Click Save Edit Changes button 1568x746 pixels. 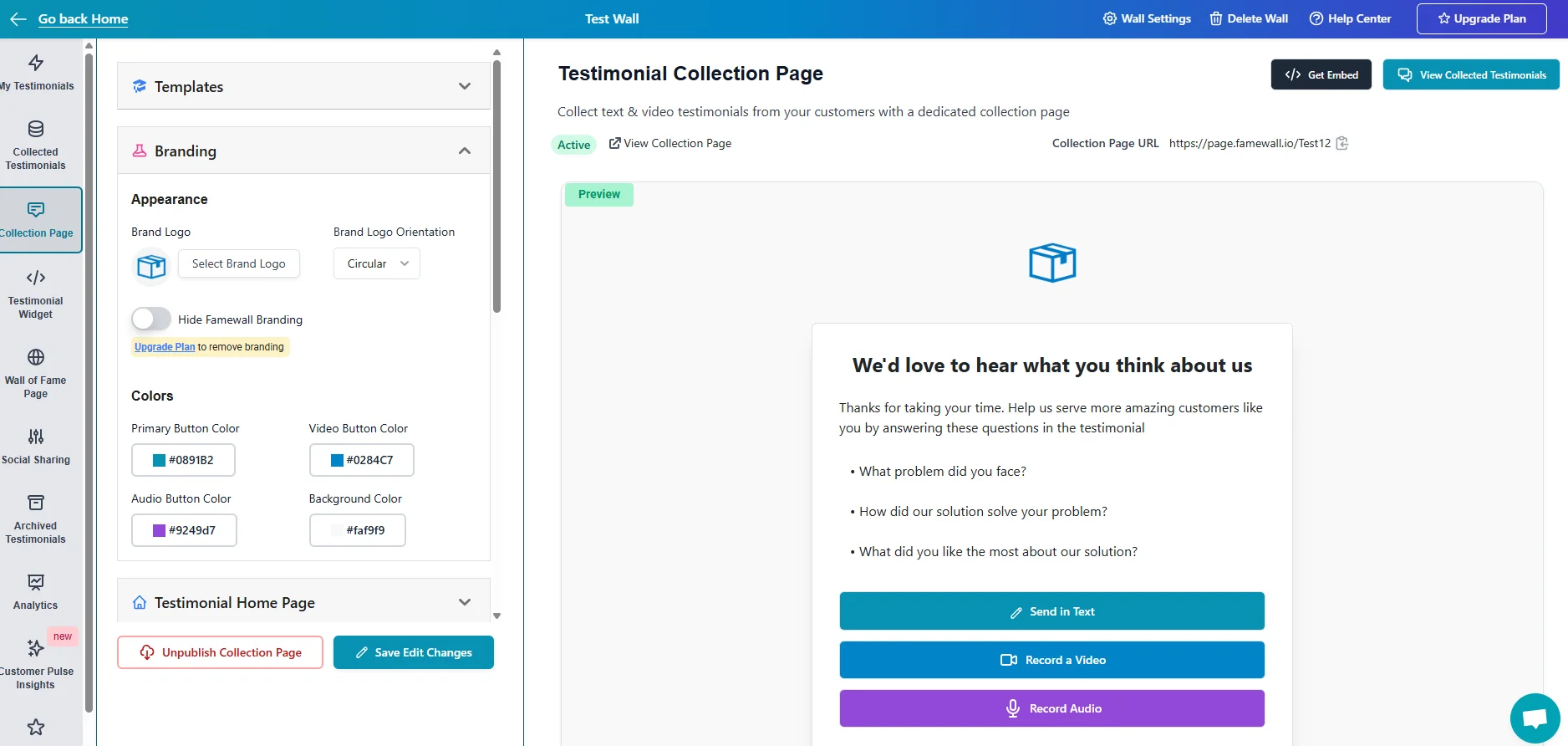pyautogui.click(x=414, y=652)
